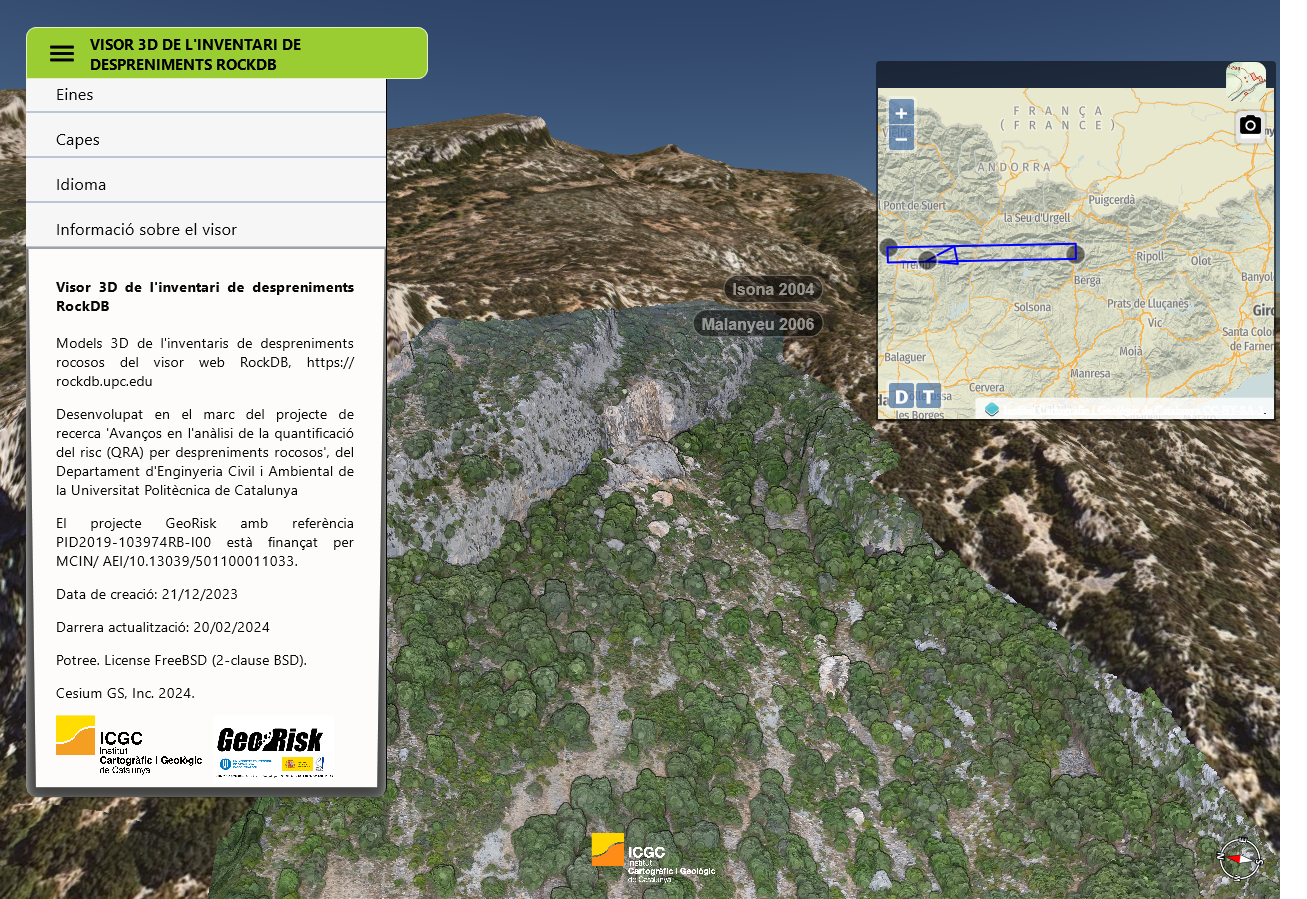Viewport: 1307px width, 899px height.
Task: Click the GeoRisk logo in the info panel
Action: (271, 746)
